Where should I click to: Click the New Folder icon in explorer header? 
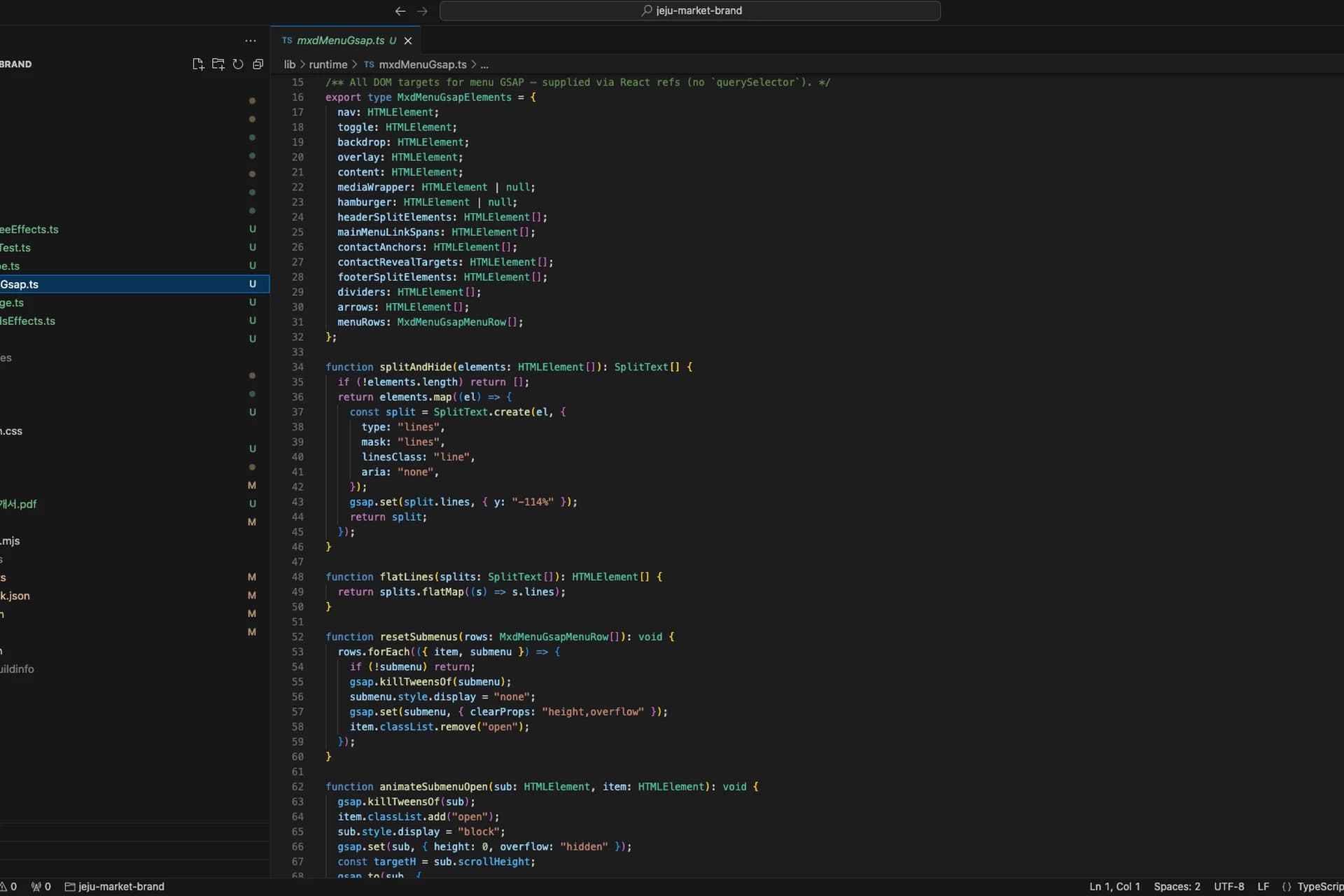coord(218,64)
